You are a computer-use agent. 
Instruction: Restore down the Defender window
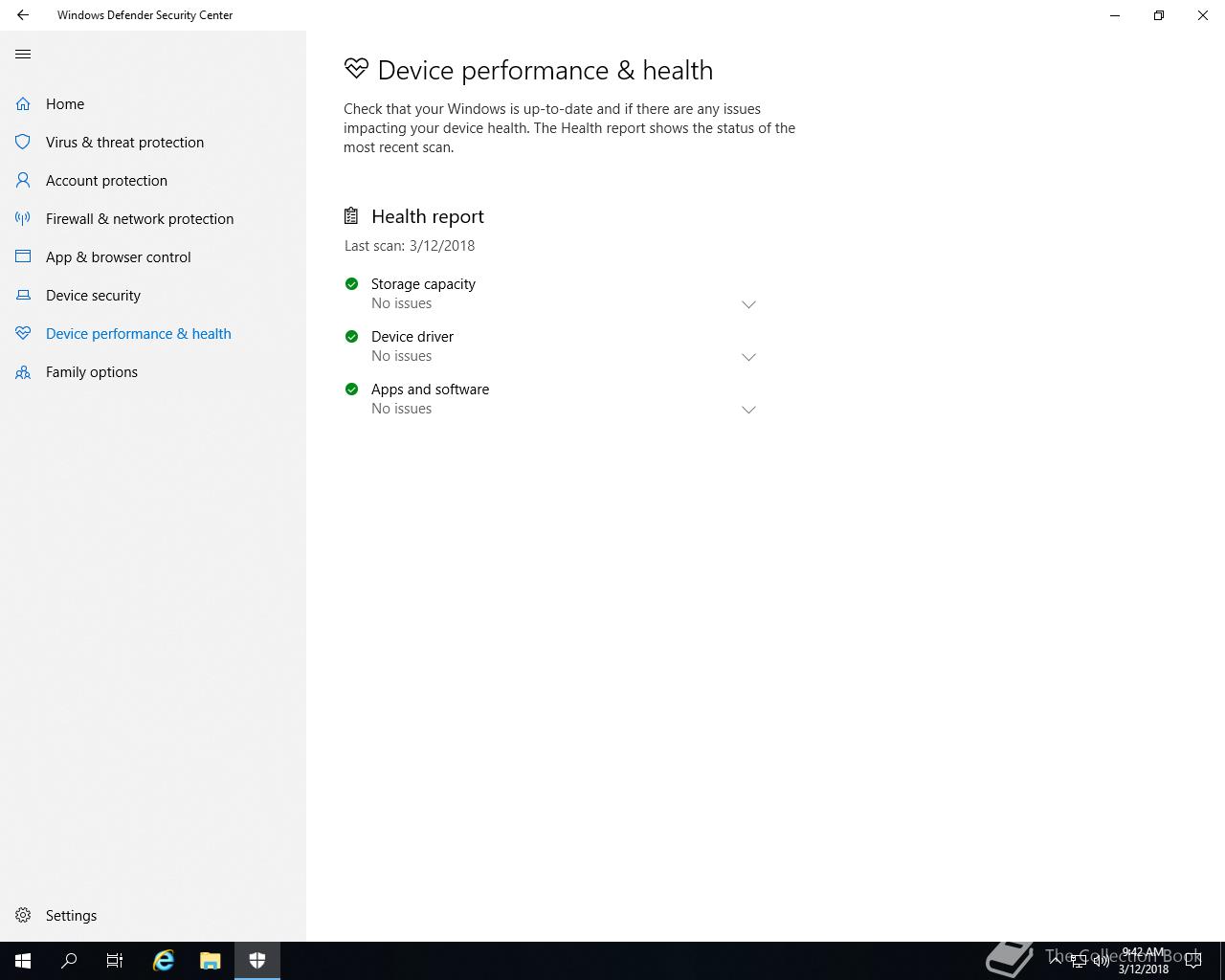click(1159, 15)
